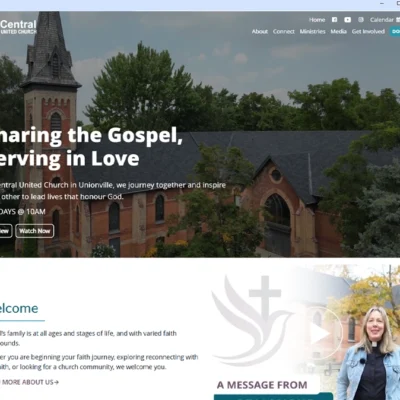The height and width of the screenshot is (400, 400).
Task: Click the Central United Church logo
Action: (x=18, y=27)
